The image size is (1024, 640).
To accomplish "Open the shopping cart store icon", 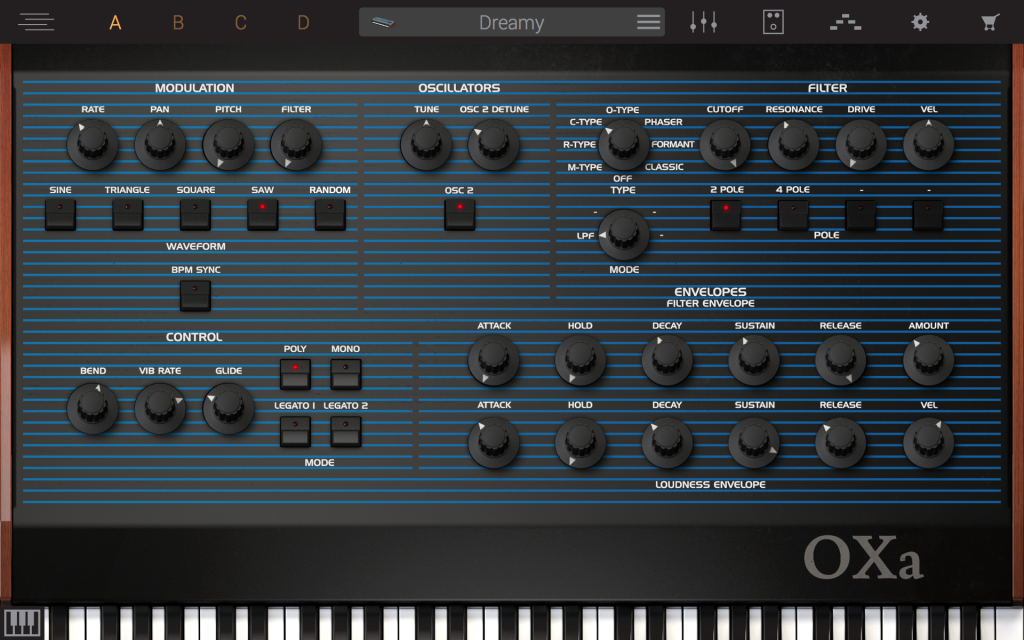I will point(990,22).
